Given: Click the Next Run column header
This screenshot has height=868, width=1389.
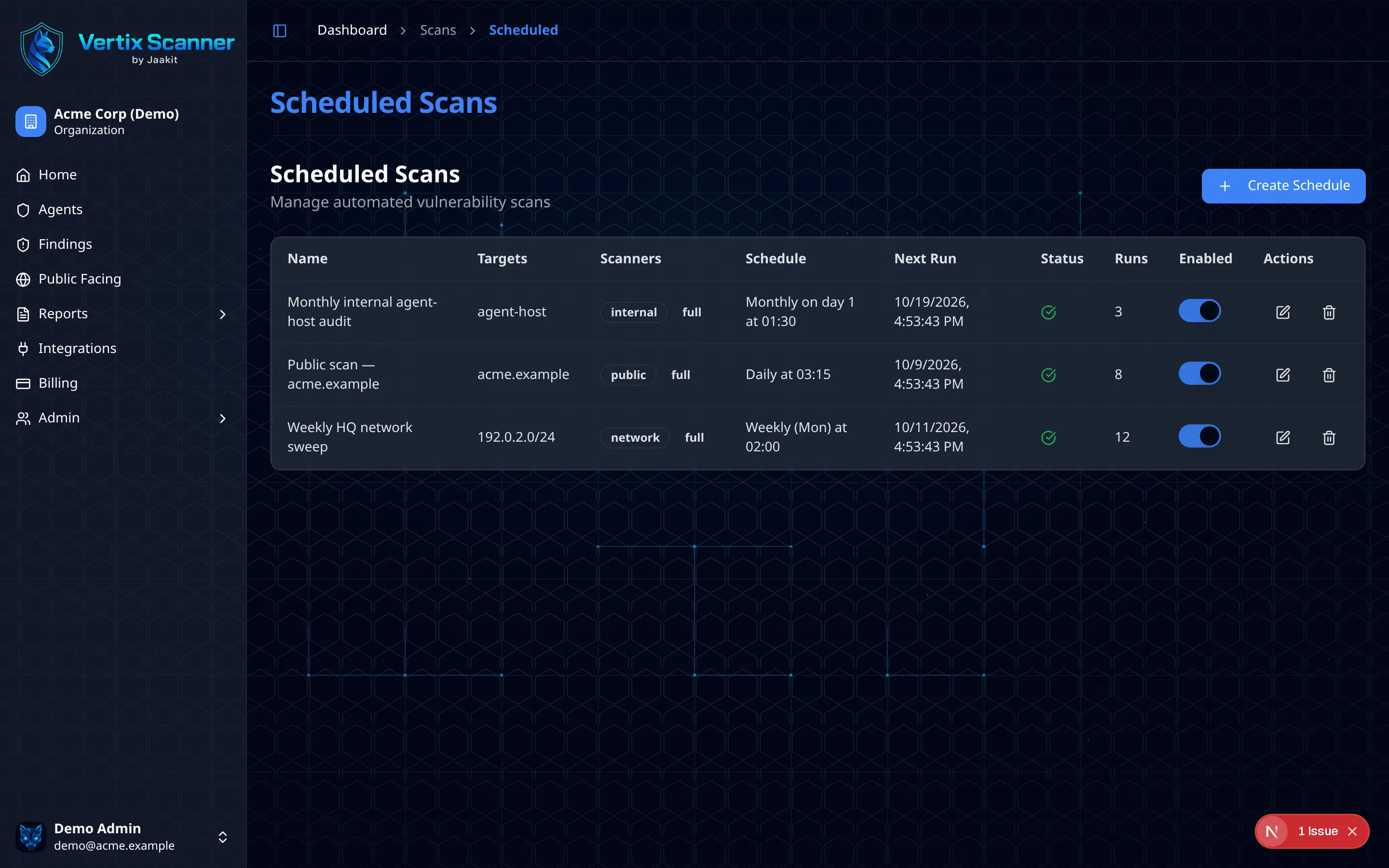Looking at the screenshot, I should 925,258.
